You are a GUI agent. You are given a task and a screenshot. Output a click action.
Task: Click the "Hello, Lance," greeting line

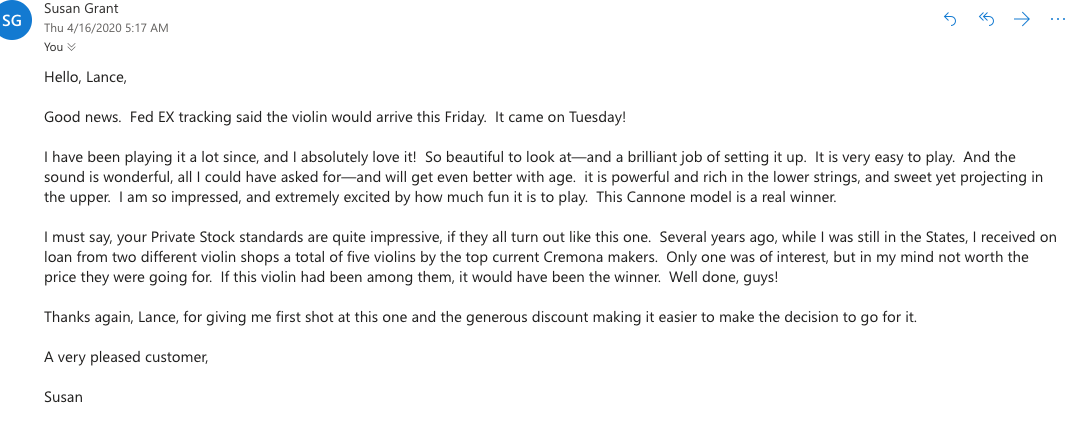pyautogui.click(x=85, y=76)
